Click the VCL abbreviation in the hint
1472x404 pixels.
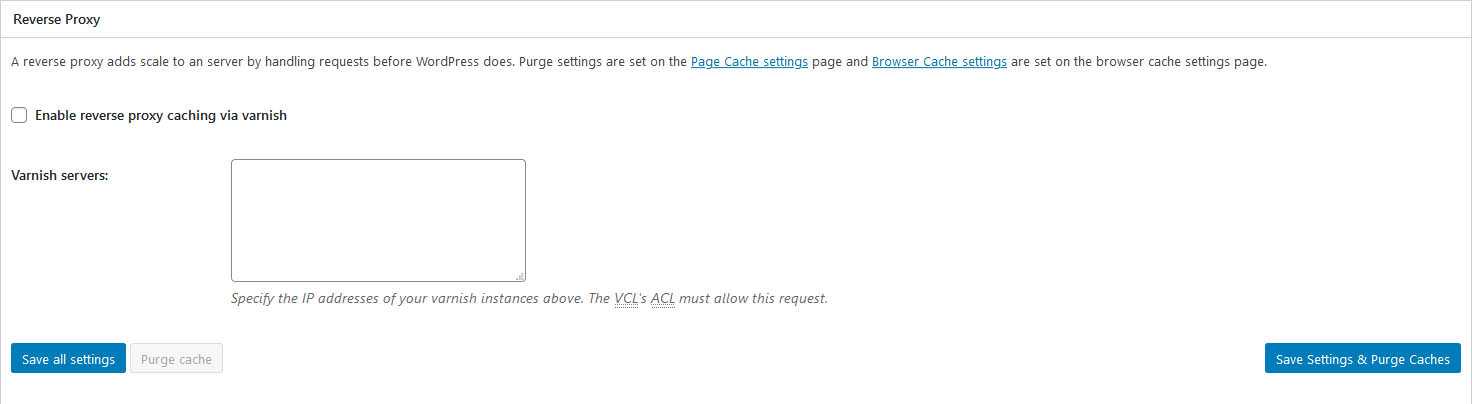pyautogui.click(x=626, y=298)
